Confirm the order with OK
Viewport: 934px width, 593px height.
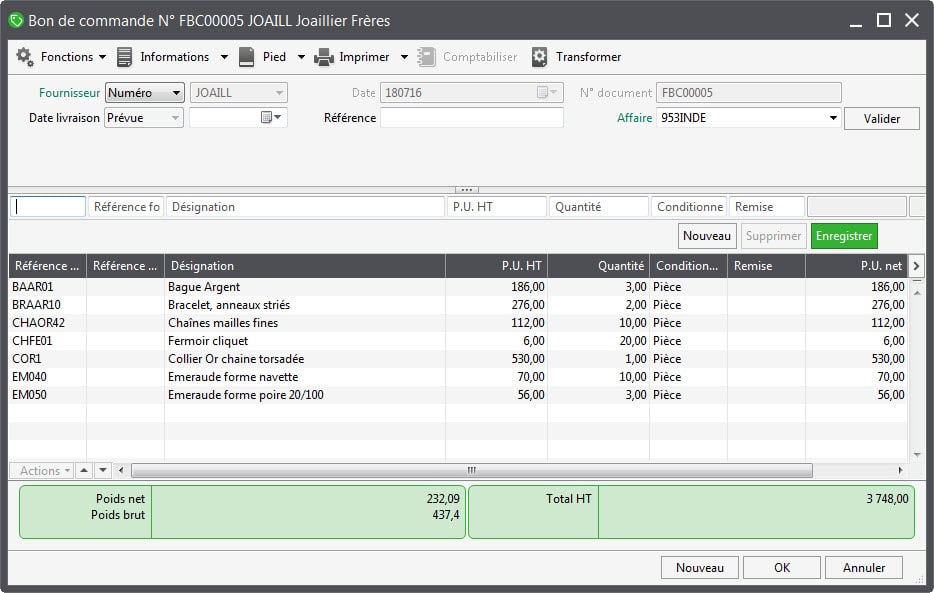pos(782,567)
